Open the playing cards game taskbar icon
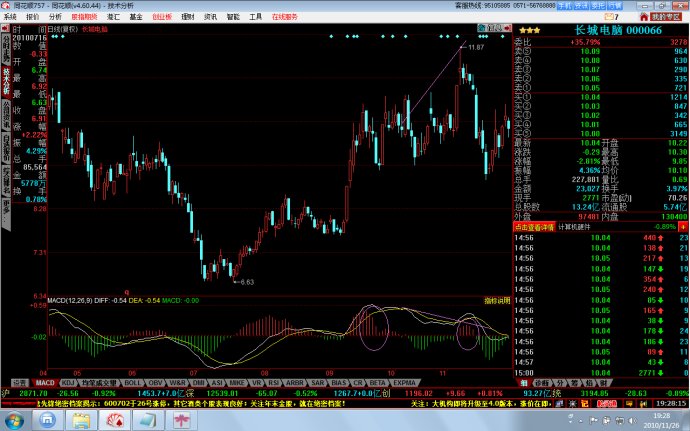Viewport: 690px width, 431px height. (114, 421)
